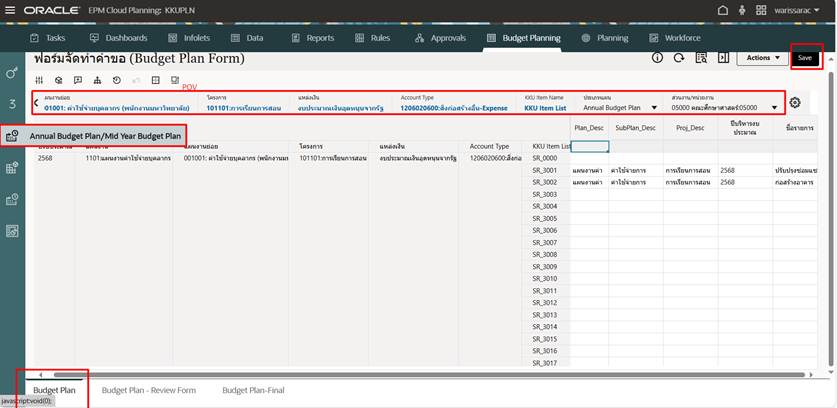This screenshot has width=837, height=408.
Task: Click the POV settings gear icon
Action: coord(795,103)
